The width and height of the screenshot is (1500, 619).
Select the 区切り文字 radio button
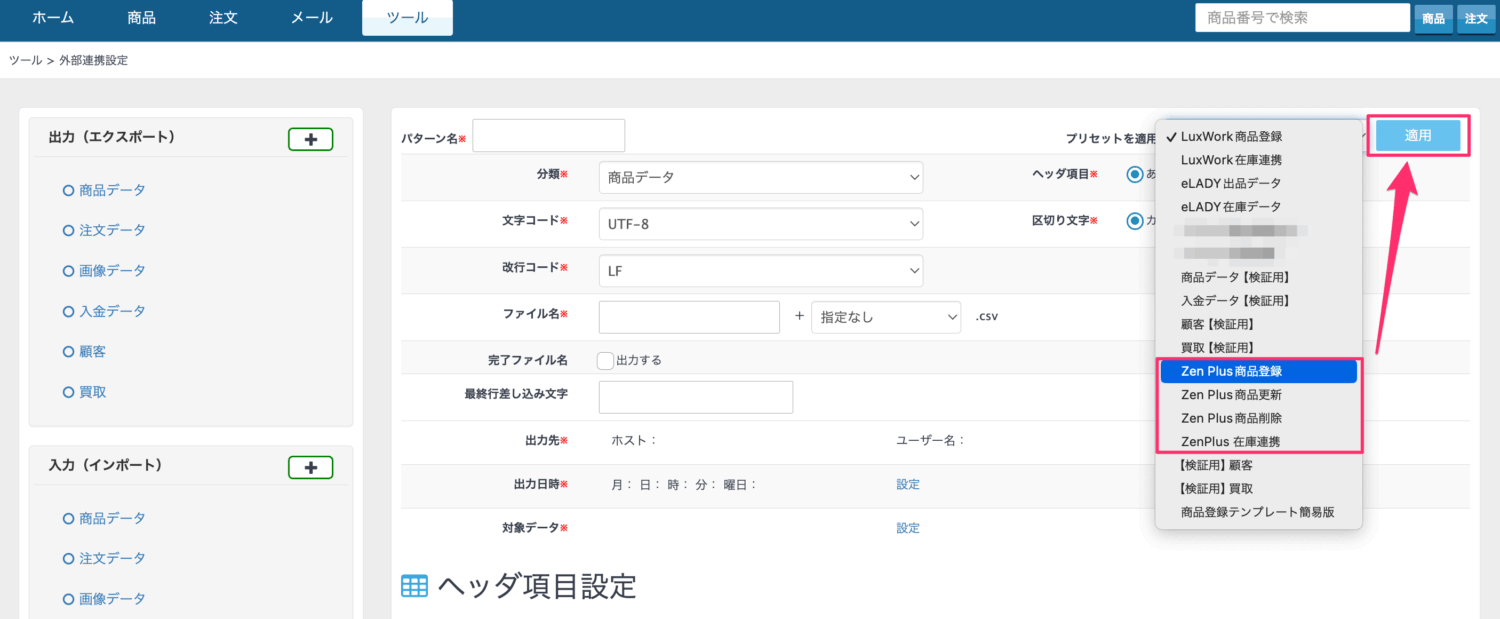pyautogui.click(x=1134, y=221)
